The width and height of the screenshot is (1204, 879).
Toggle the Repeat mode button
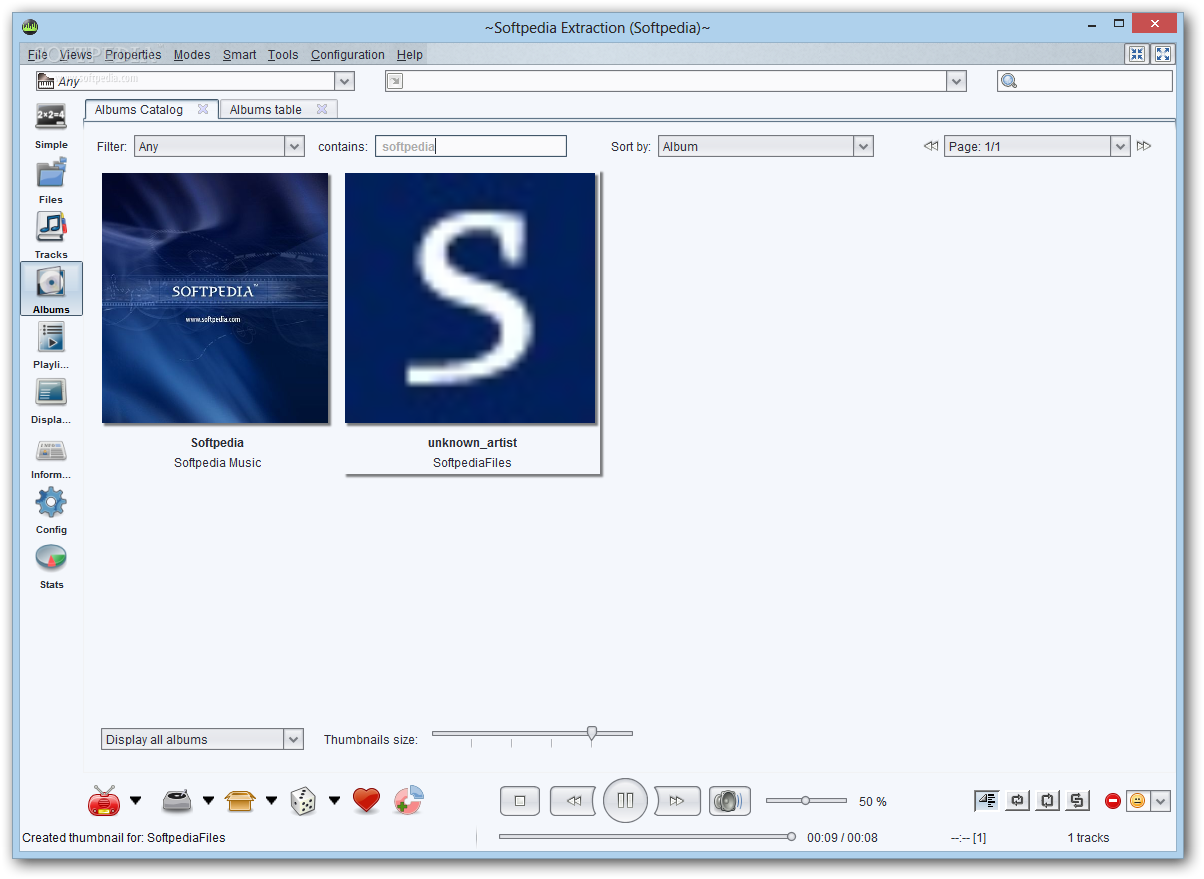tap(1018, 800)
